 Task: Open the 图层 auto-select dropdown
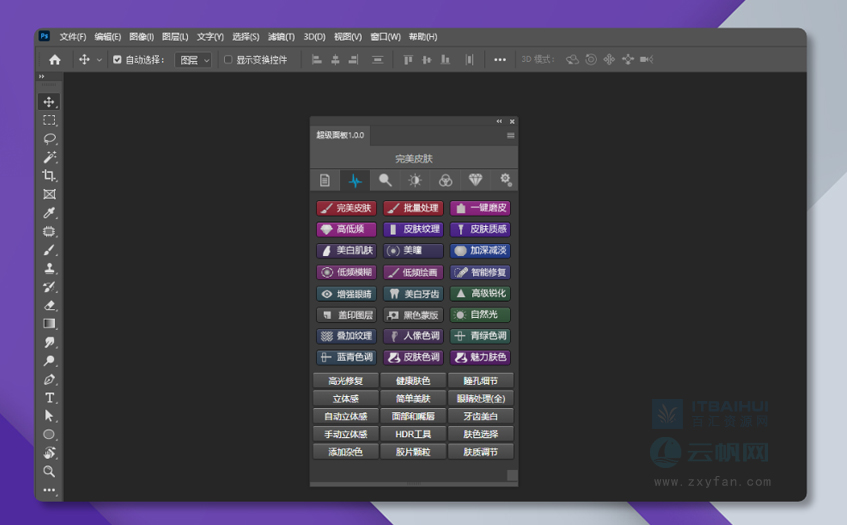point(194,60)
